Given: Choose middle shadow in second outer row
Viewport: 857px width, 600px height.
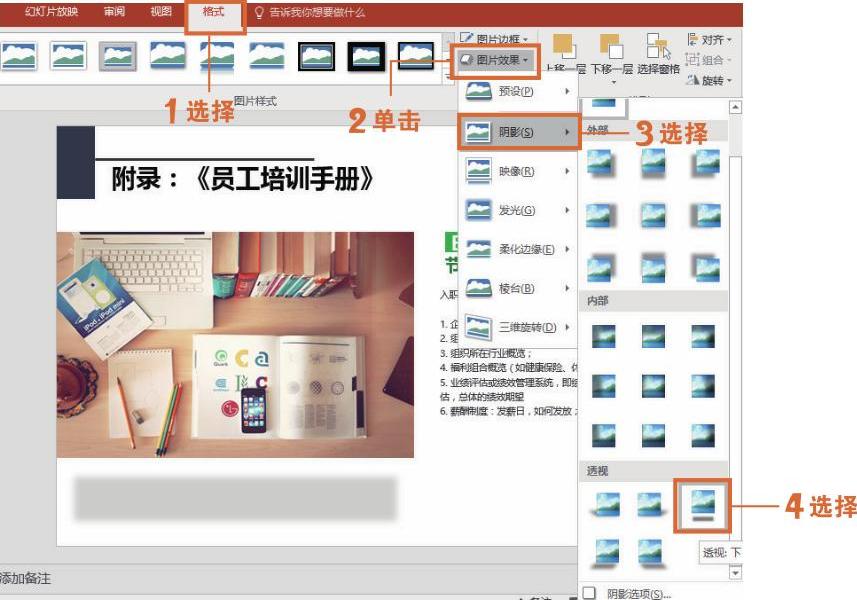Looking at the screenshot, I should click(653, 215).
